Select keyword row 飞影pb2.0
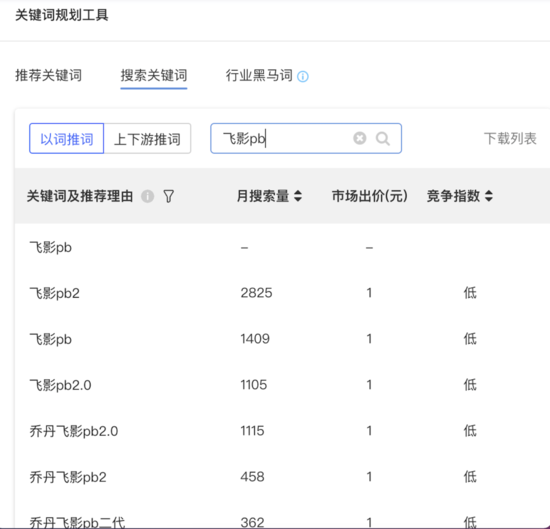 (x=60, y=385)
